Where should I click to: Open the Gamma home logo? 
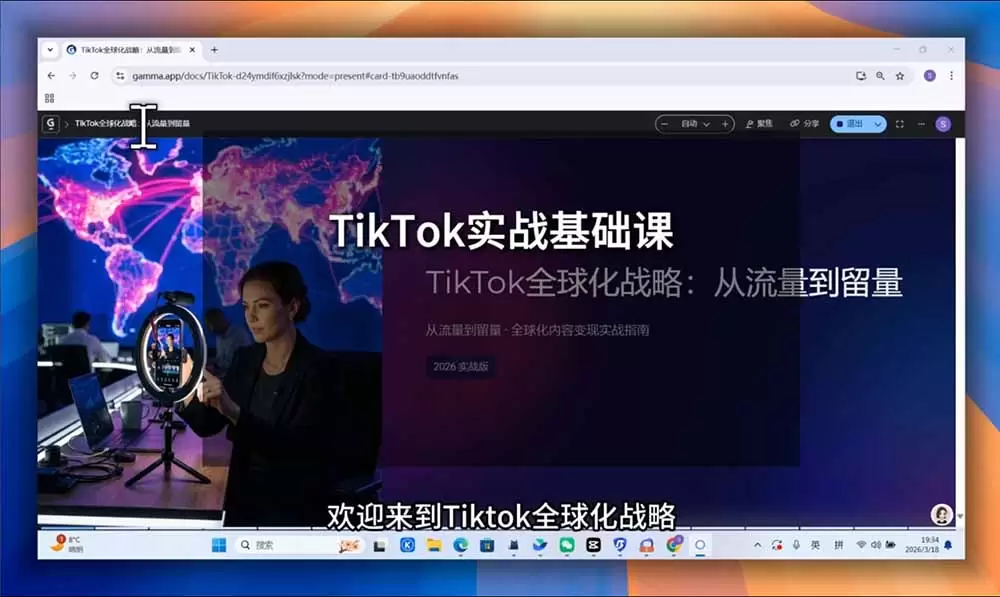tap(50, 124)
